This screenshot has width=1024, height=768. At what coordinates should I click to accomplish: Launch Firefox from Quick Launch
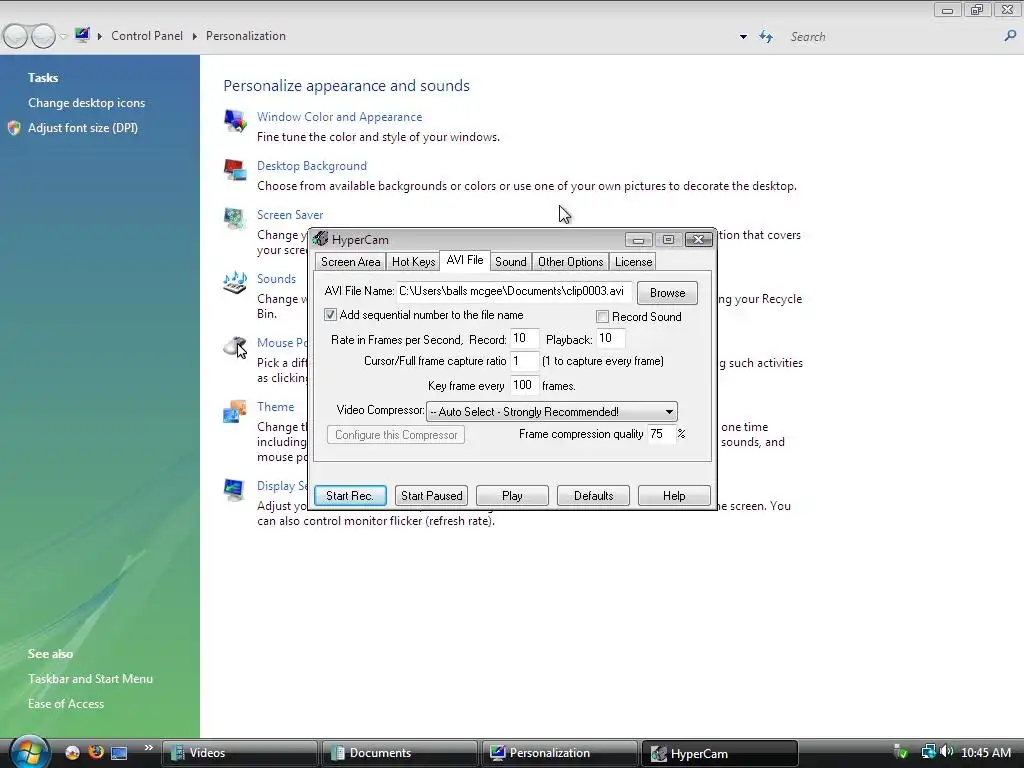point(96,752)
